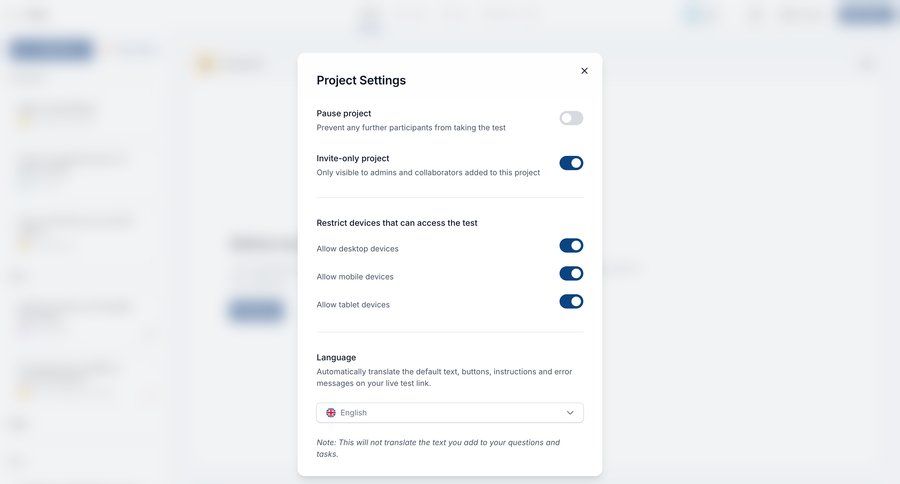The height and width of the screenshot is (484, 900).
Task: Click the "Invite-only project" label
Action: [353, 158]
